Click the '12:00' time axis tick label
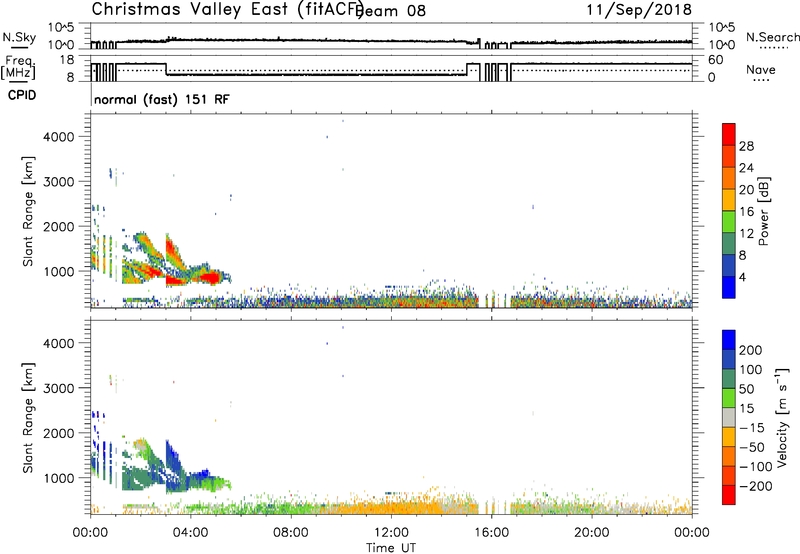This screenshot has height=554, width=800. pos(391,533)
